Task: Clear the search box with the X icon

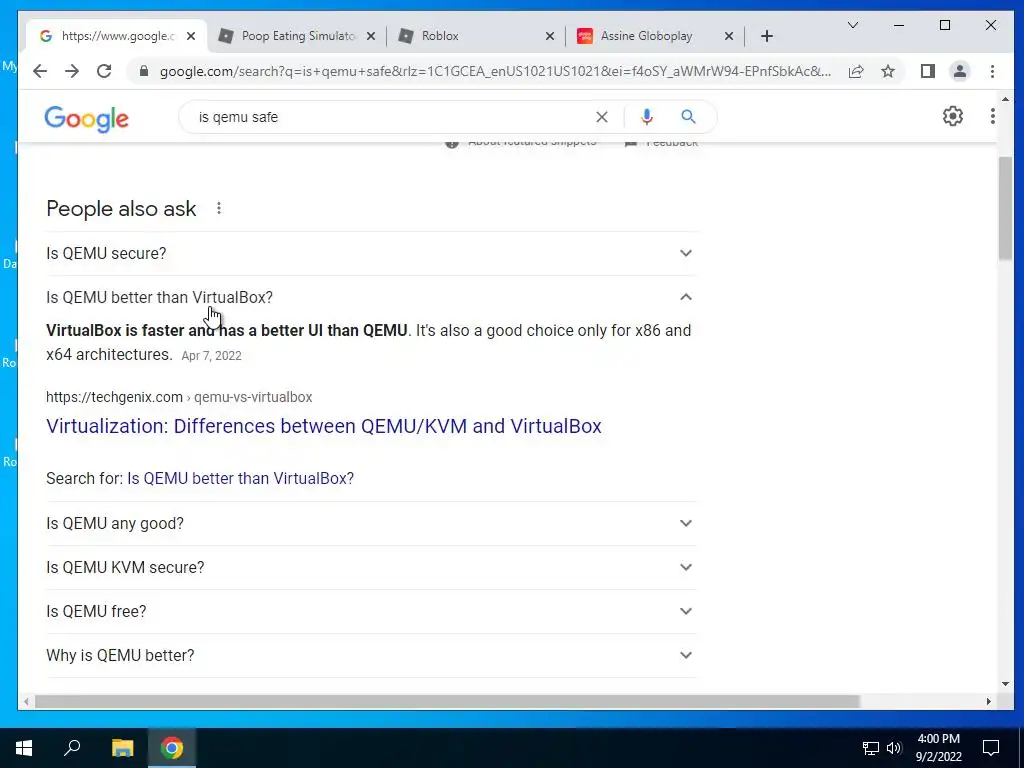Action: [601, 117]
